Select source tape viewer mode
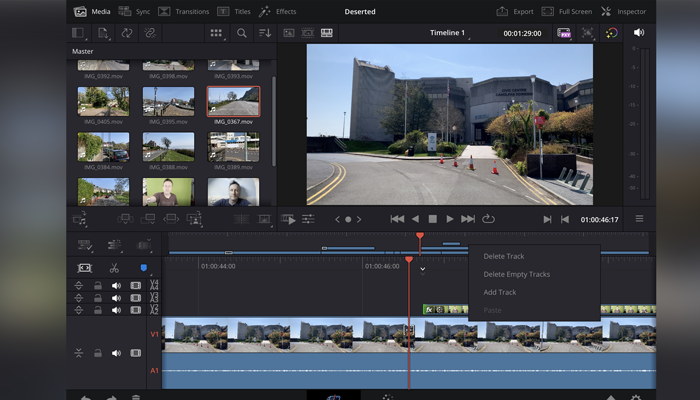The height and width of the screenshot is (400, 700). [308, 33]
